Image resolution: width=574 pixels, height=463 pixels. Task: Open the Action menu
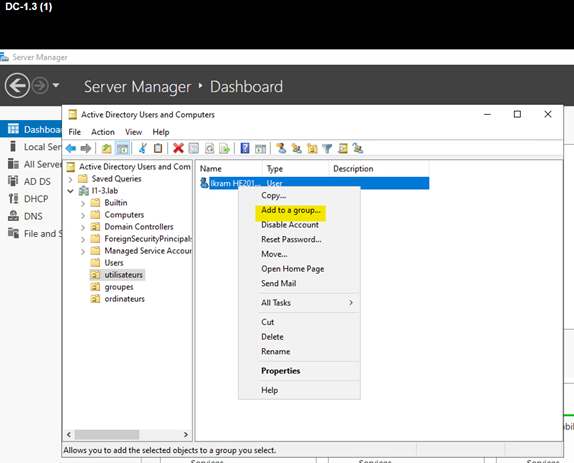click(x=103, y=132)
